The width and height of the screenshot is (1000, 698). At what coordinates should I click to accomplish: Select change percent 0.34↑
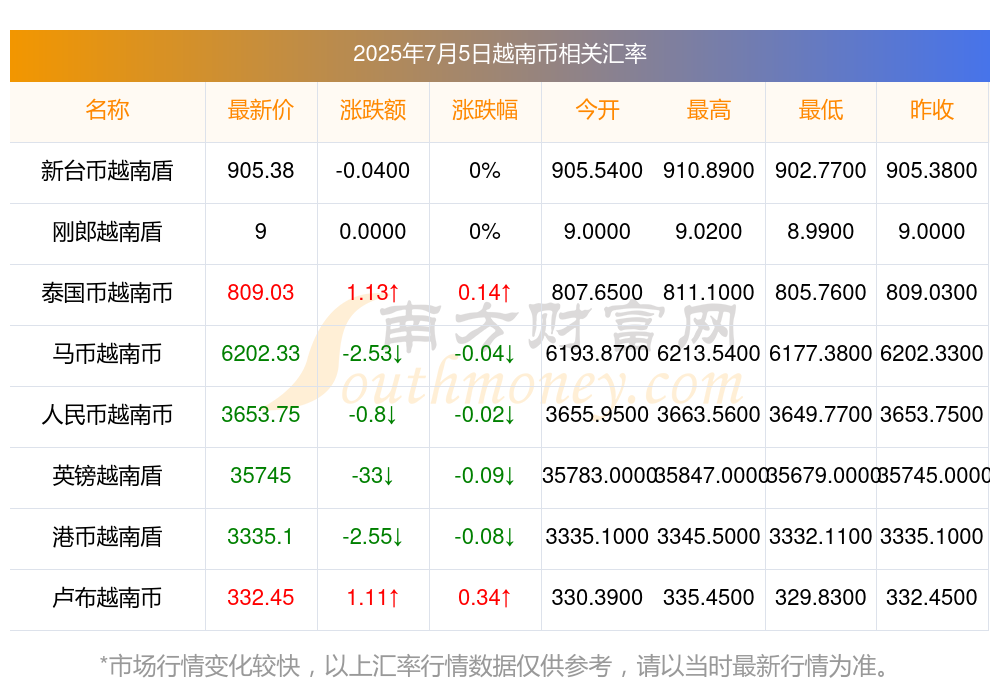tap(485, 598)
